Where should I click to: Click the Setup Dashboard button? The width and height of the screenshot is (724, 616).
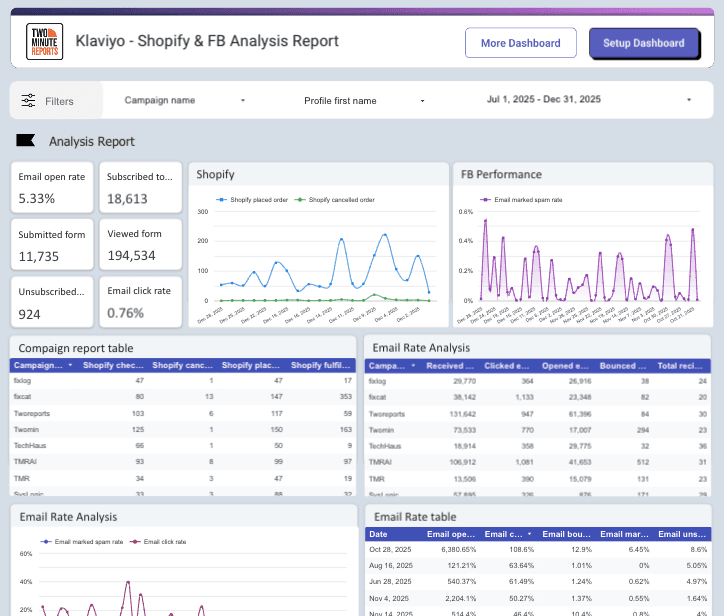pos(644,43)
